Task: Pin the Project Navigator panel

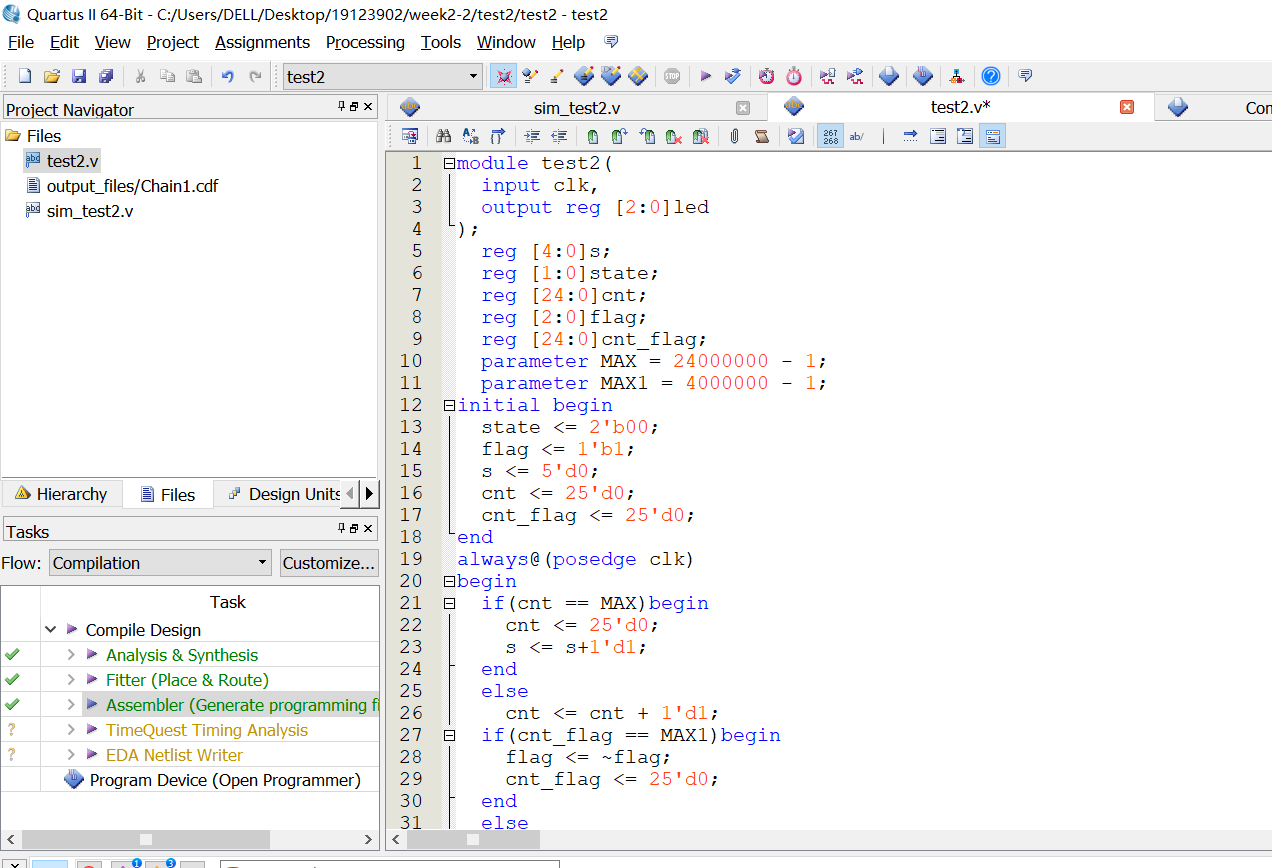Action: 341,106
